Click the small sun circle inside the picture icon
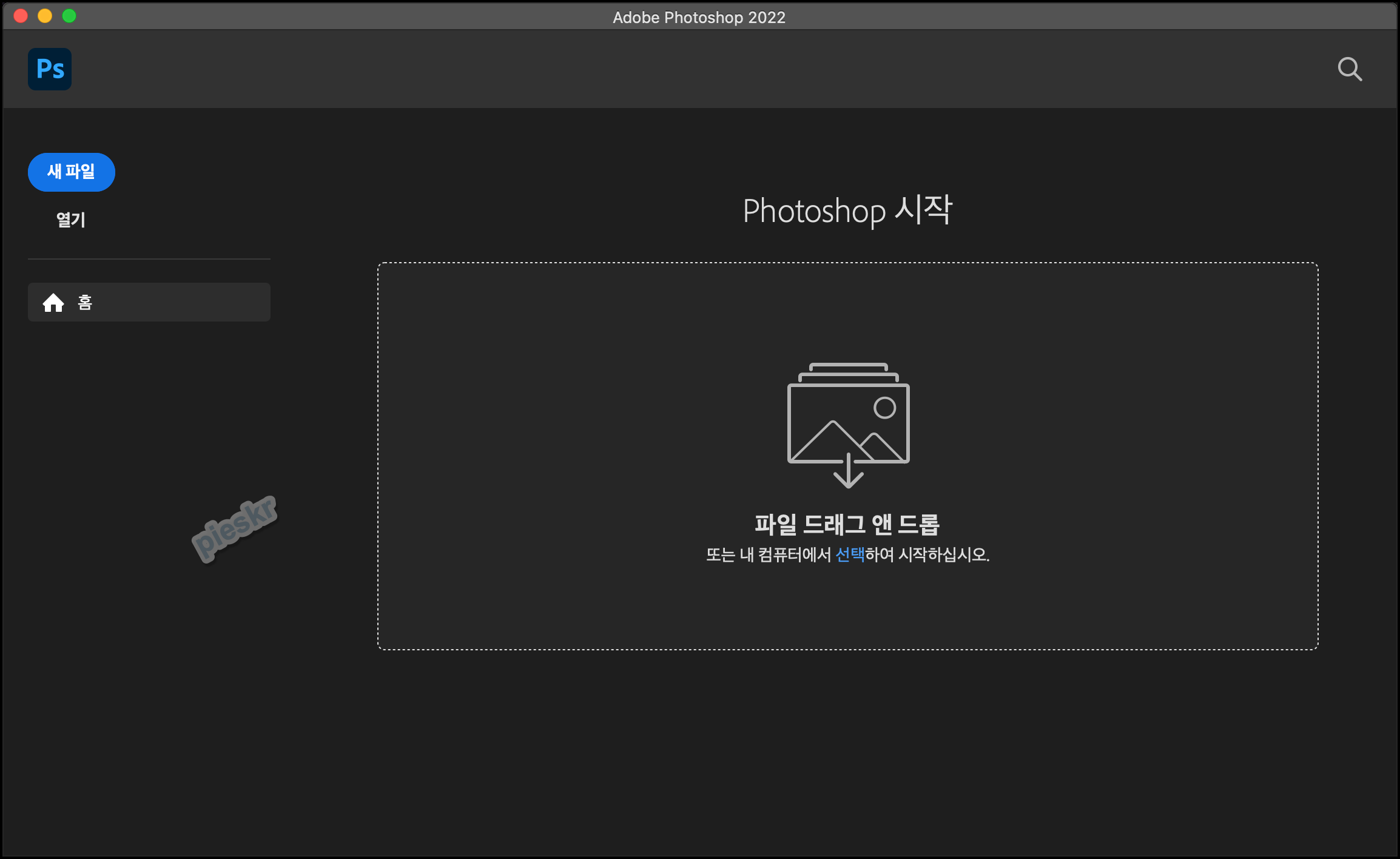1400x859 pixels. coord(884,408)
